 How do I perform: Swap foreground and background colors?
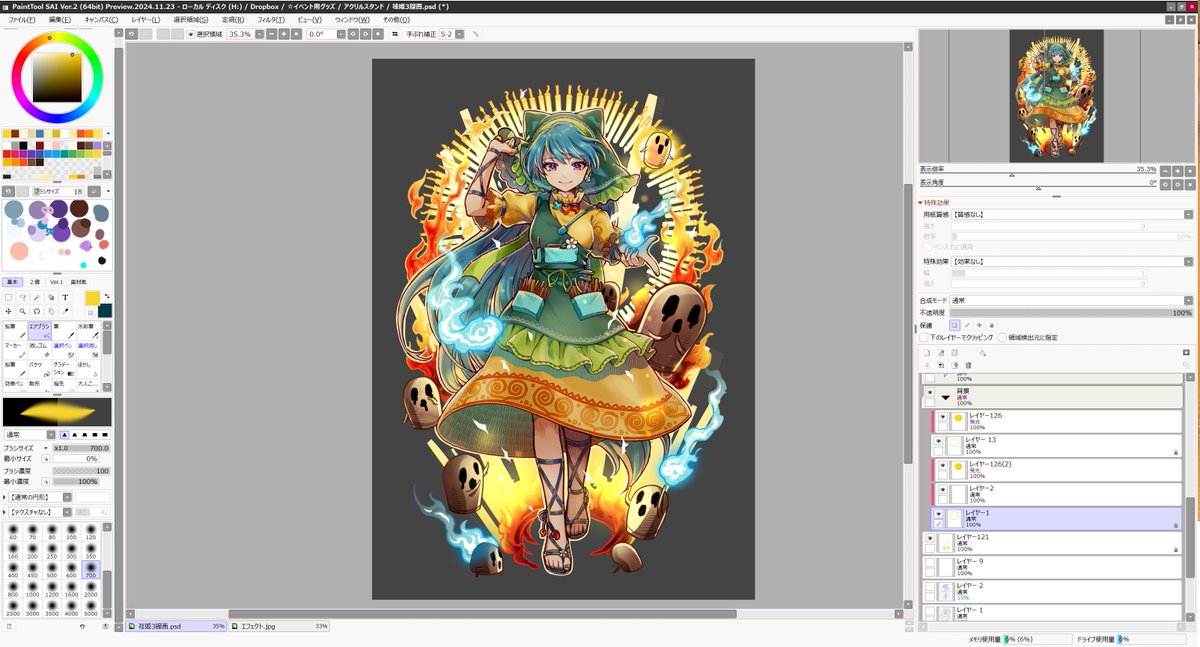pyautogui.click(x=106, y=297)
